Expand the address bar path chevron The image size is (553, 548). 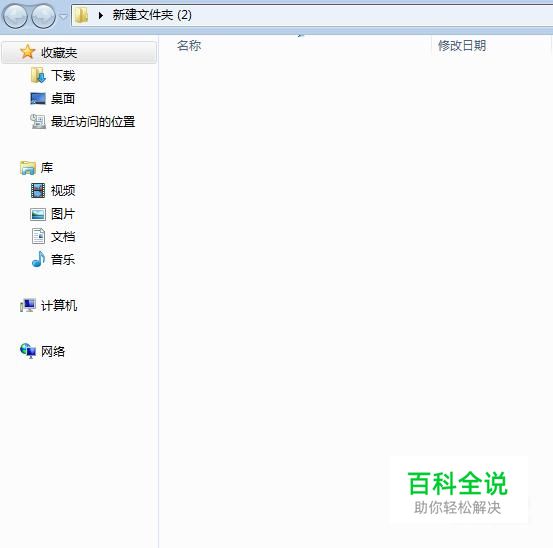pos(101,15)
